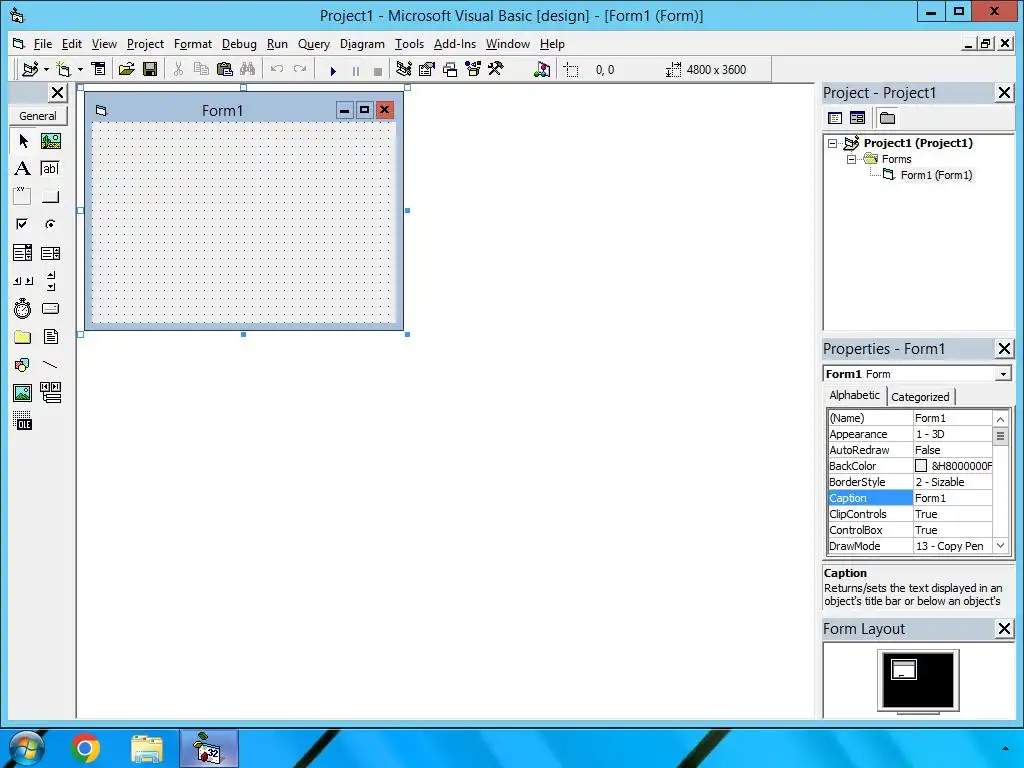Open Properties Window toolbar icon
Viewport: 1024px width, 768px height.
click(426, 69)
